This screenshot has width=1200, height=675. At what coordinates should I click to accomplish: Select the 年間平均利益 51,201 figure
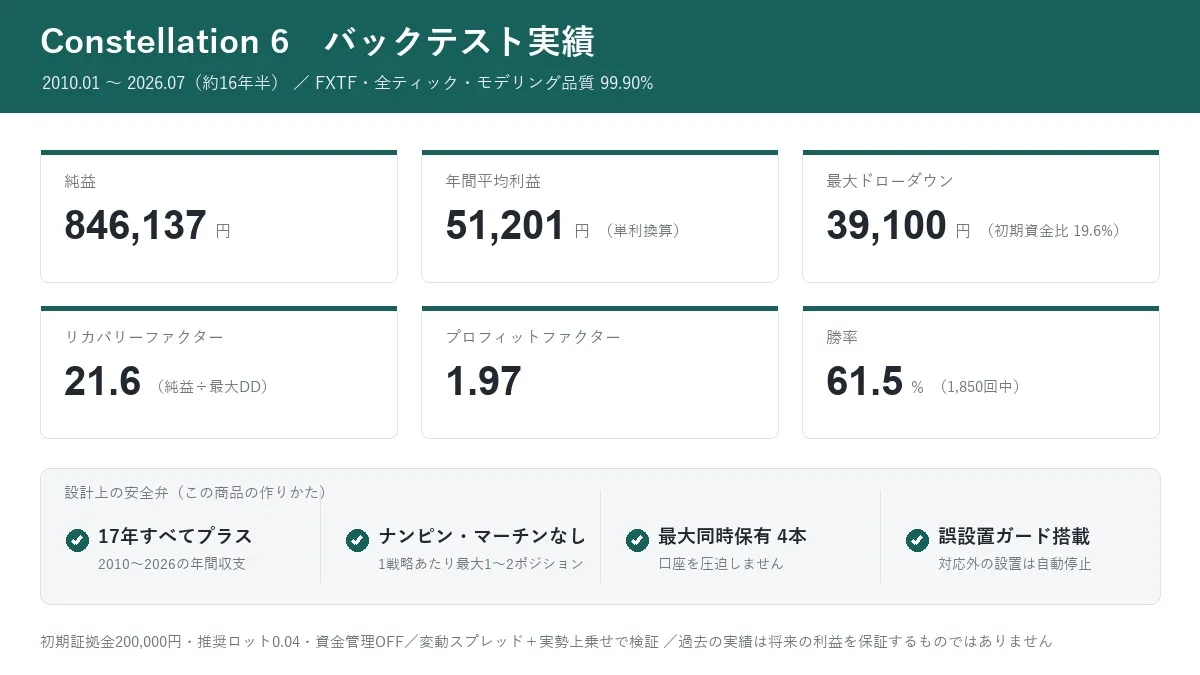pyautogui.click(x=505, y=226)
